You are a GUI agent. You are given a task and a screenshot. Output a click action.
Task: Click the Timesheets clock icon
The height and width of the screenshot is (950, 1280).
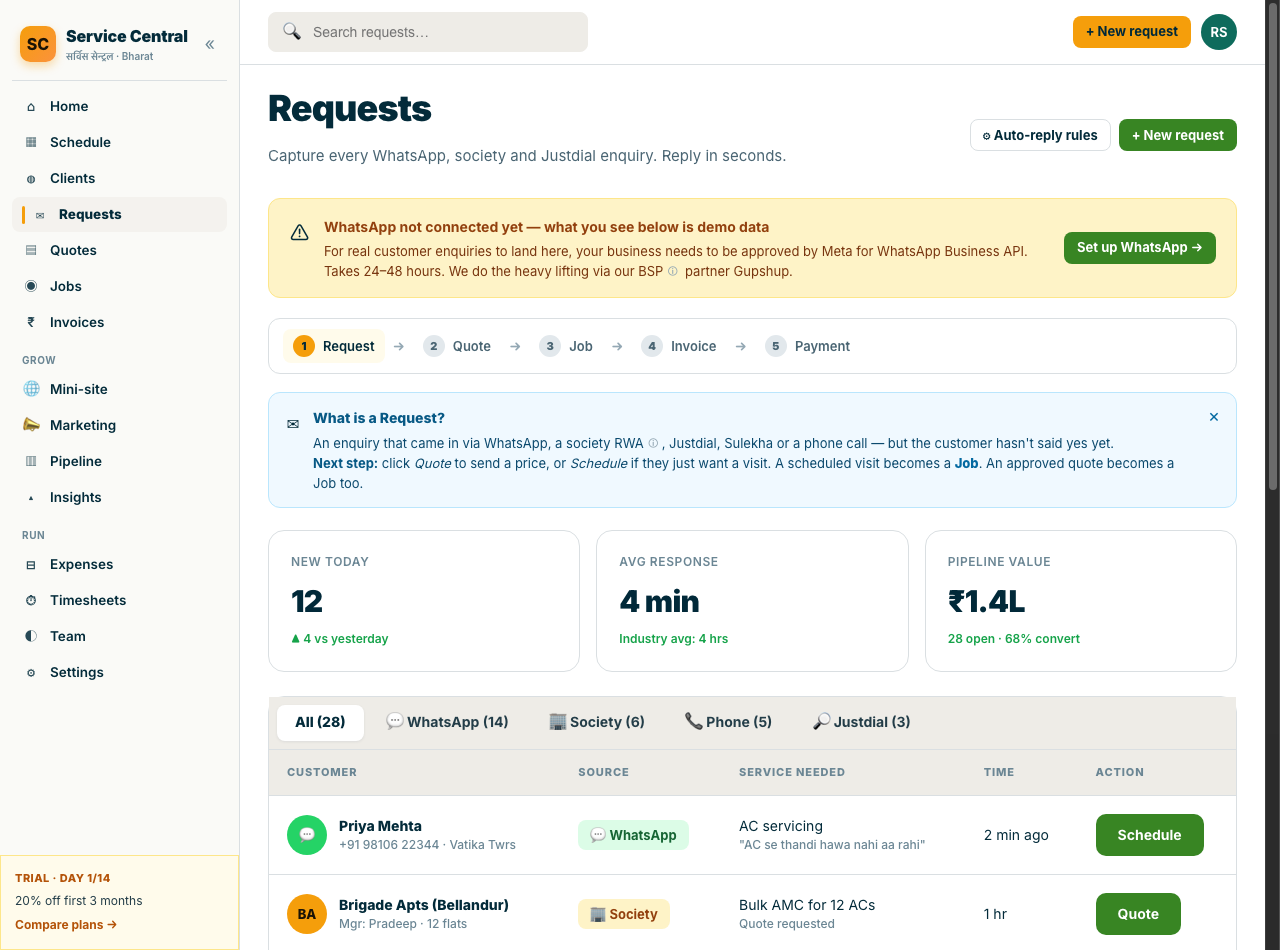coord(31,600)
